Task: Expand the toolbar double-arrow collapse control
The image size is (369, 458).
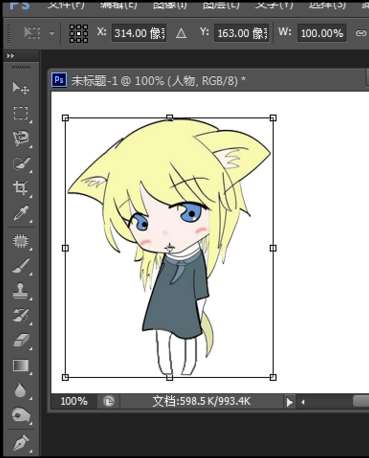Action: click(x=11, y=56)
